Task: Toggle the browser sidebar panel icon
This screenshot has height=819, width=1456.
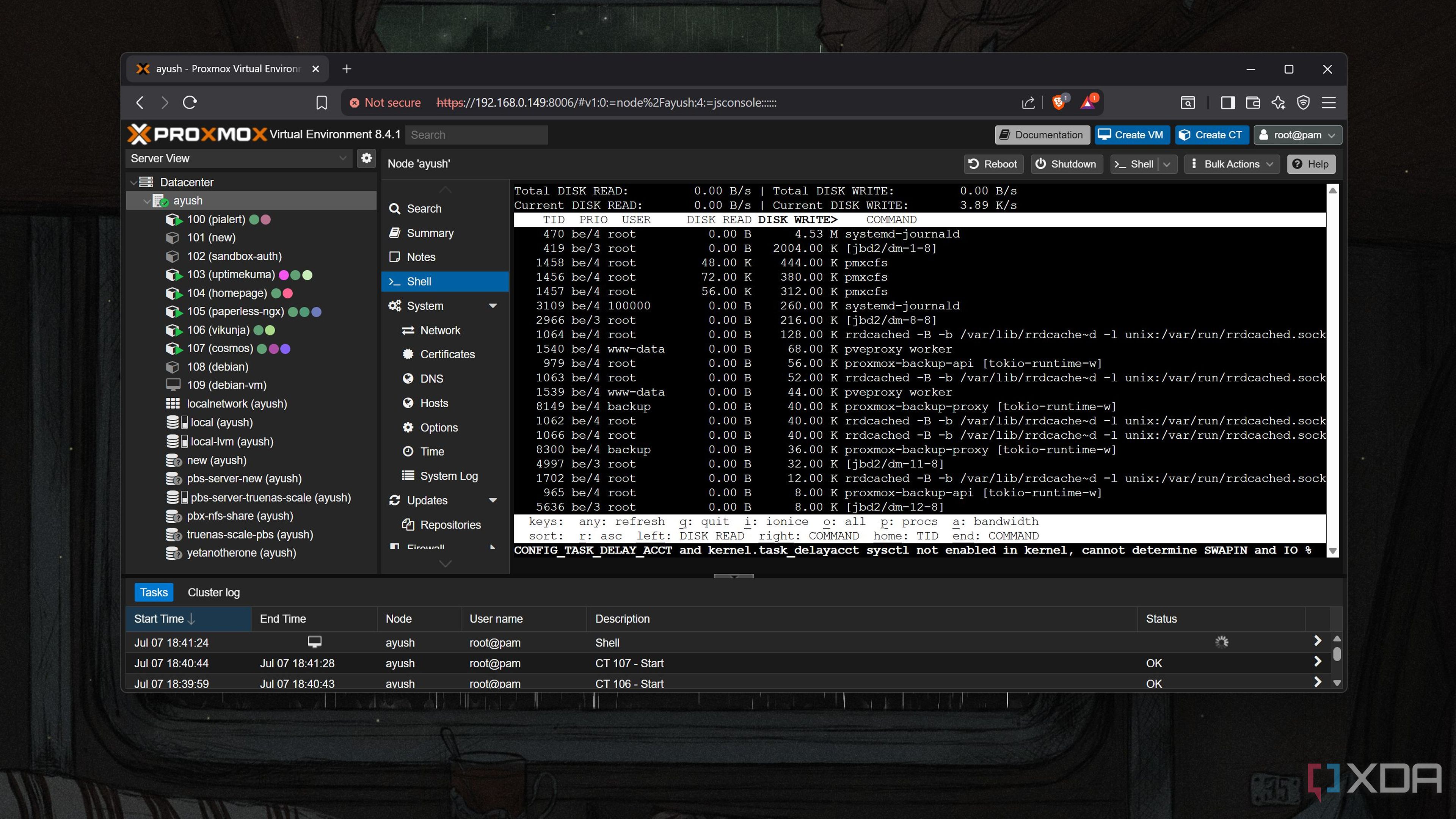Action: [1228, 102]
